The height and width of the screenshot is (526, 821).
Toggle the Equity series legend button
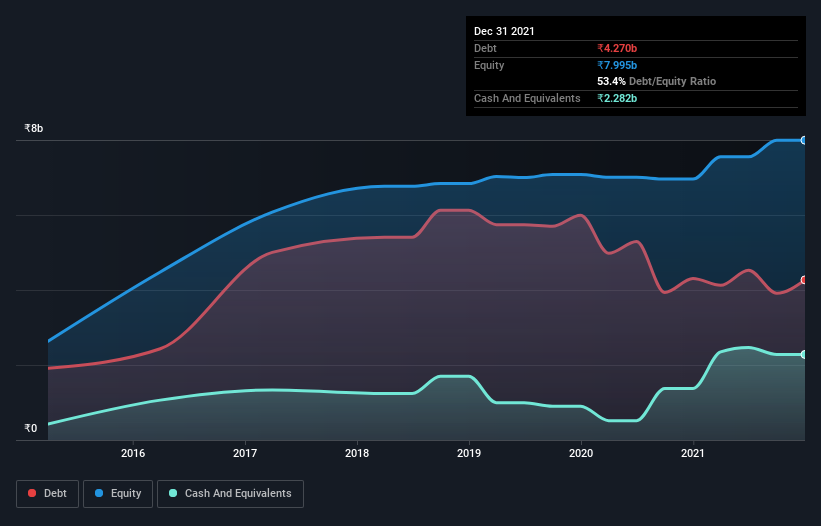click(x=118, y=494)
